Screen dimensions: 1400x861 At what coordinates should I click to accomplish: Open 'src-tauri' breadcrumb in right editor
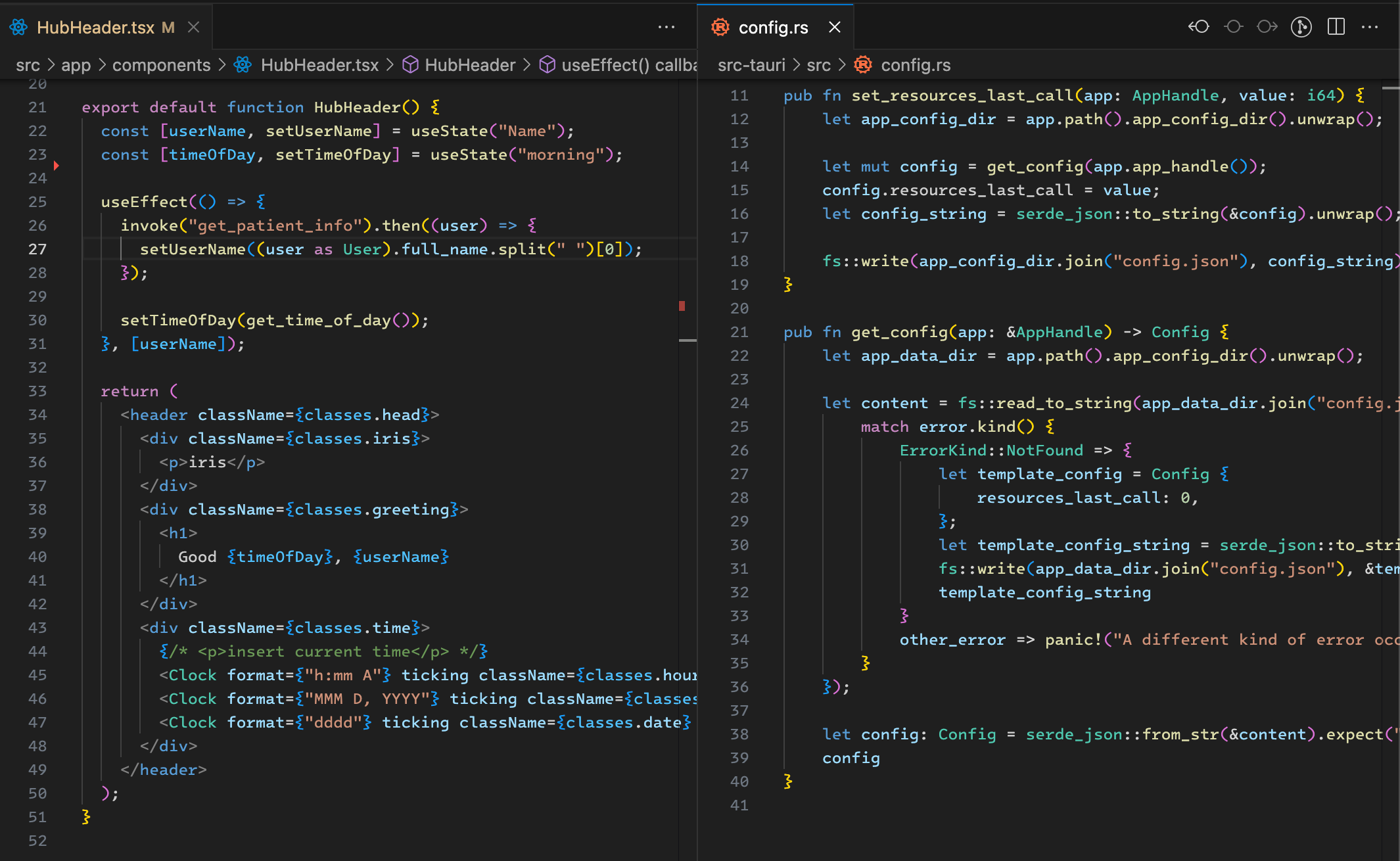751,65
